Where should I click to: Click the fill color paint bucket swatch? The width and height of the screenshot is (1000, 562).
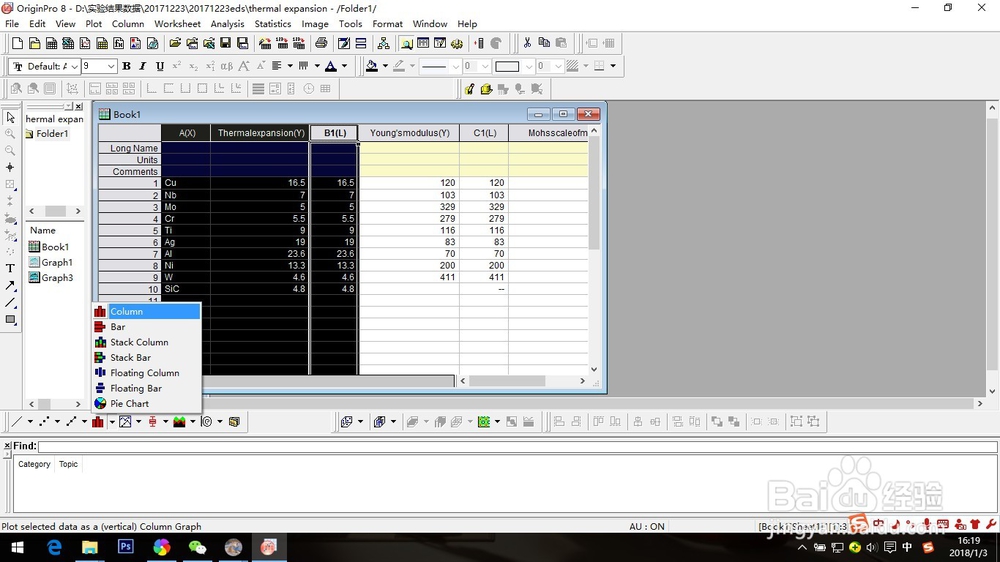pyautogui.click(x=372, y=66)
